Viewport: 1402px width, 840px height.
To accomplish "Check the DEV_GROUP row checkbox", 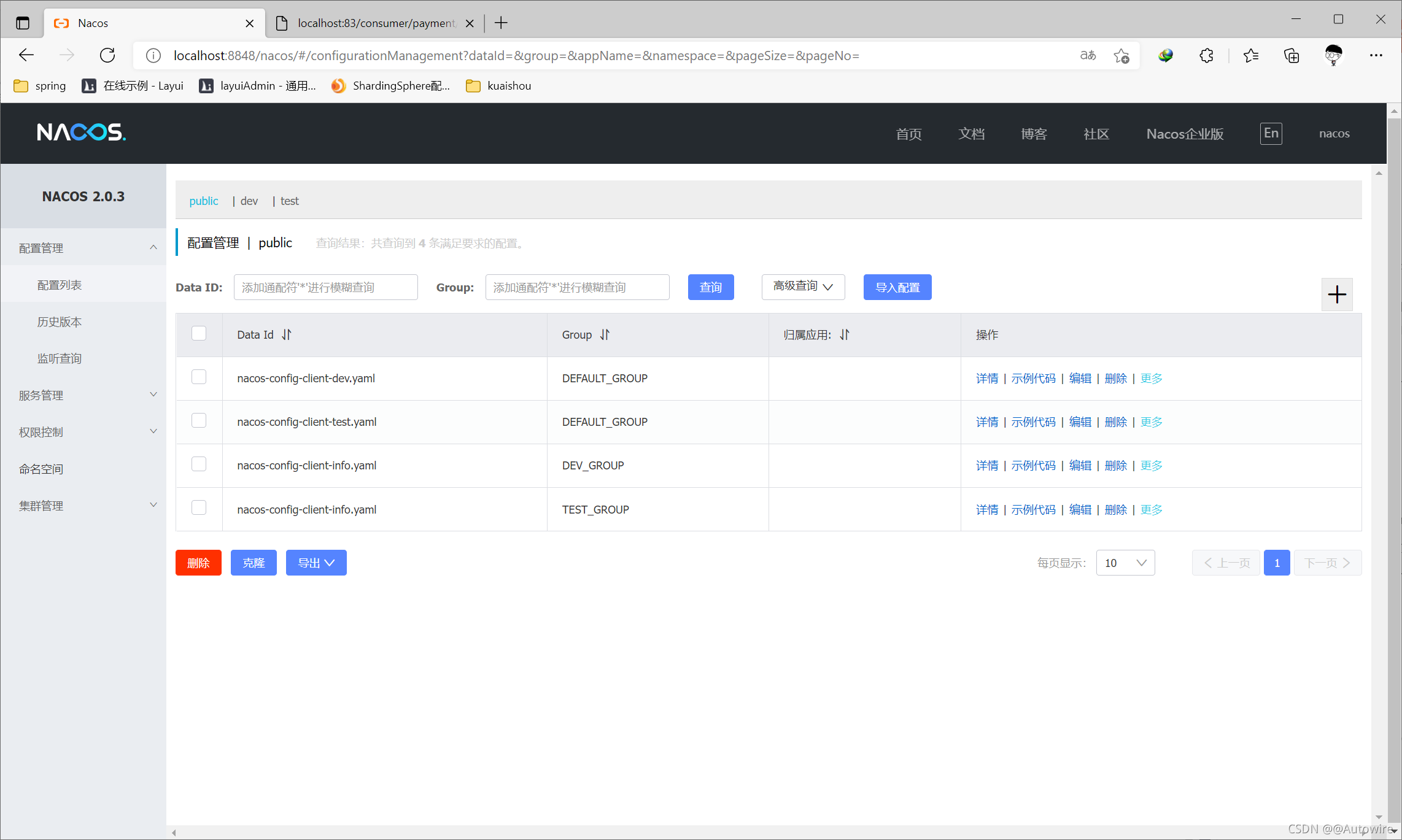I will click(x=199, y=464).
